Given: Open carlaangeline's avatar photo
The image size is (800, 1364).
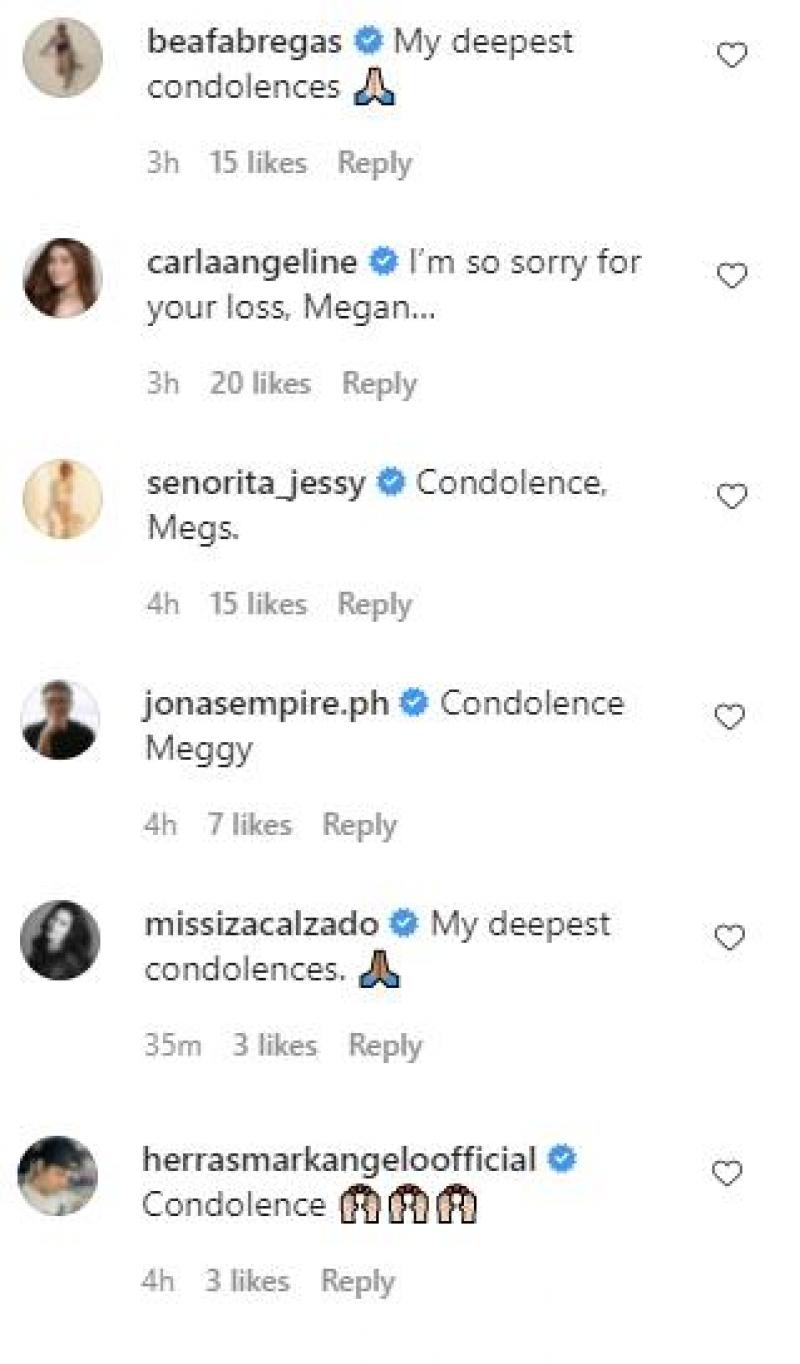Looking at the screenshot, I should (62, 278).
